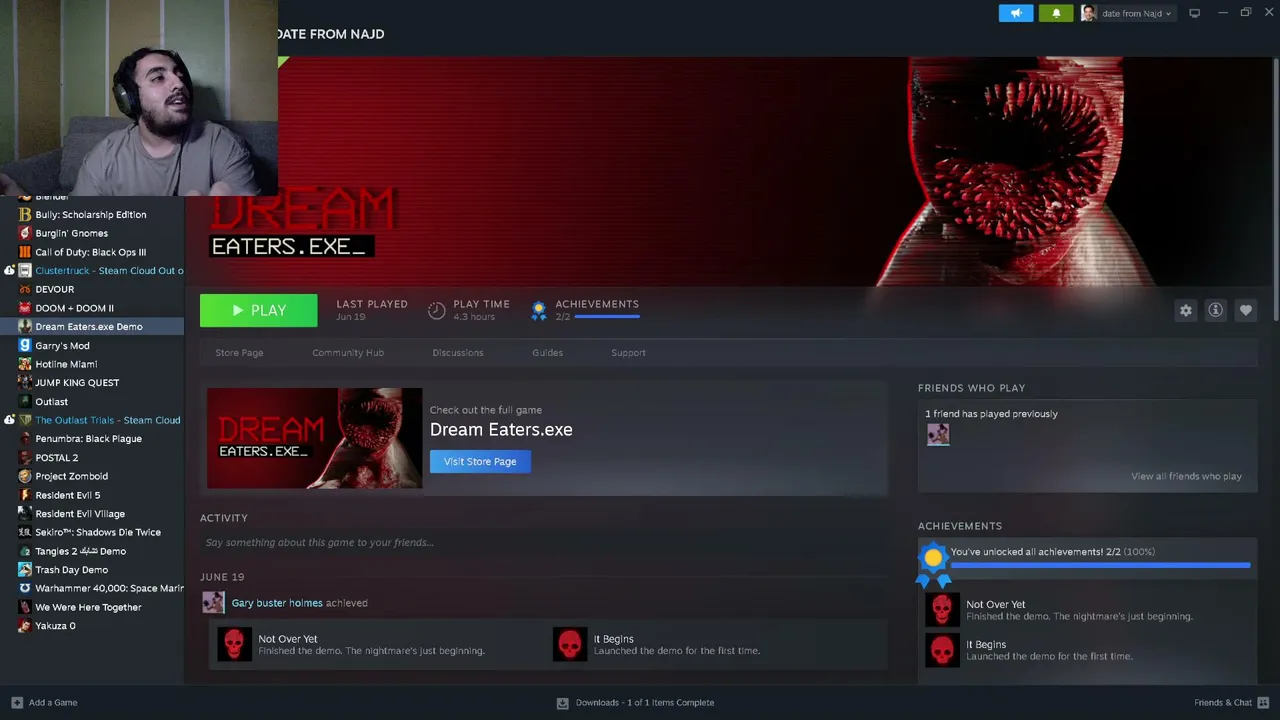This screenshot has width=1280, height=720.
Task: Open Friends & Chat
Action: [1231, 702]
